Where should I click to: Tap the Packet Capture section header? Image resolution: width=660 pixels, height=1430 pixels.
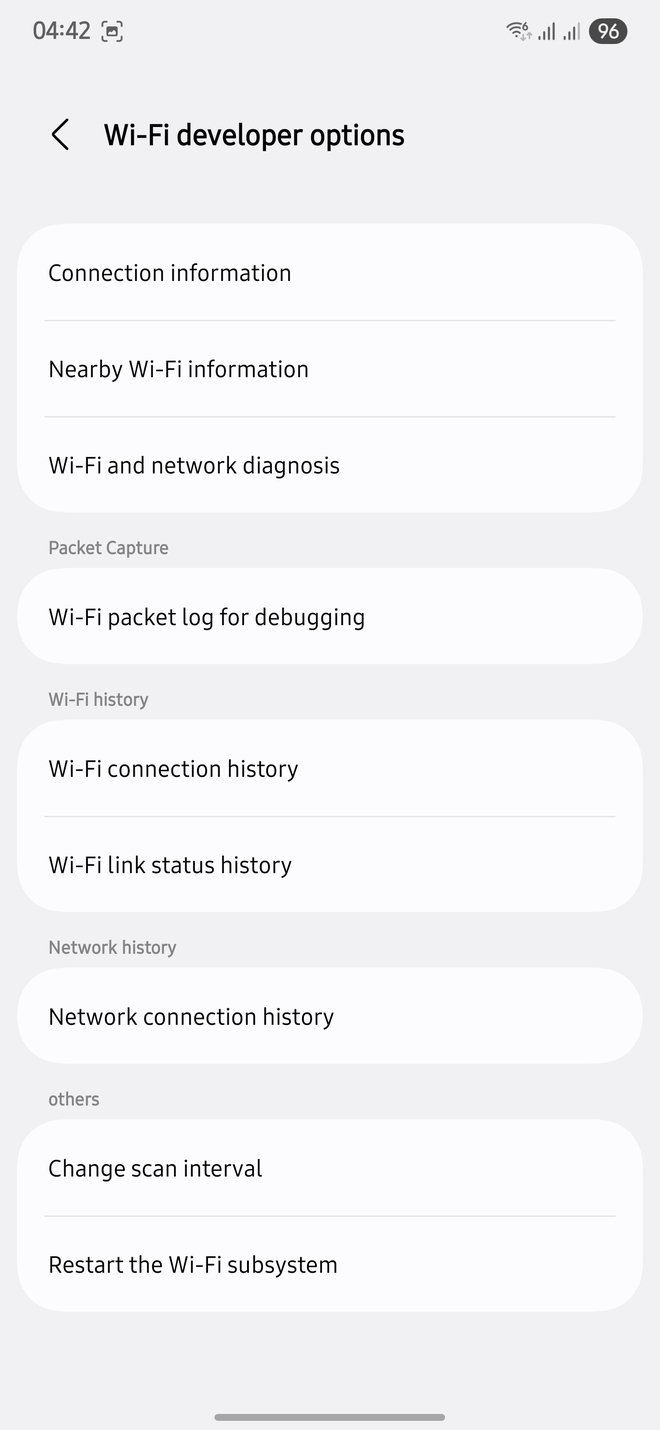[x=108, y=547]
